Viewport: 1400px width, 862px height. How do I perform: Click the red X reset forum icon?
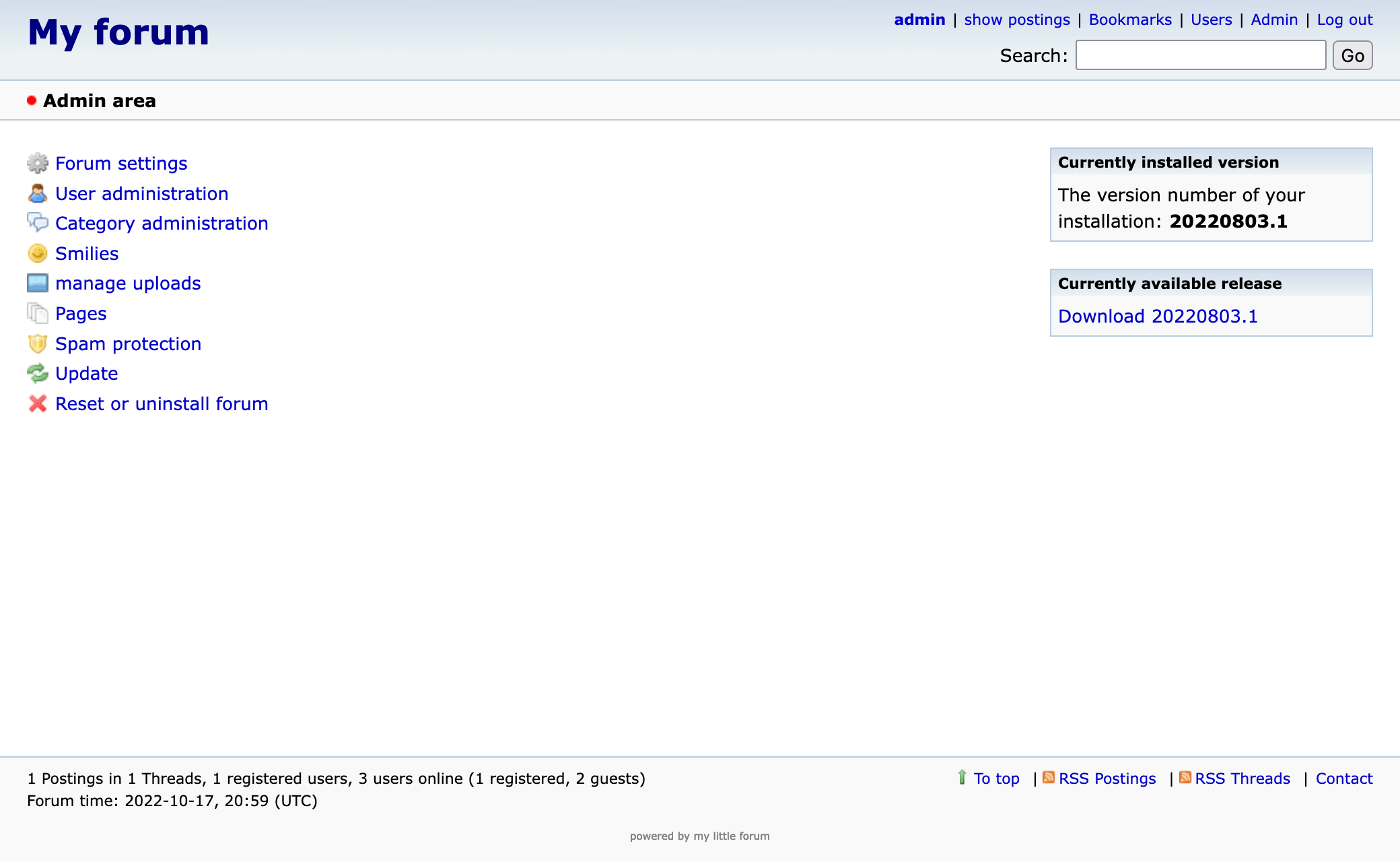click(x=38, y=403)
